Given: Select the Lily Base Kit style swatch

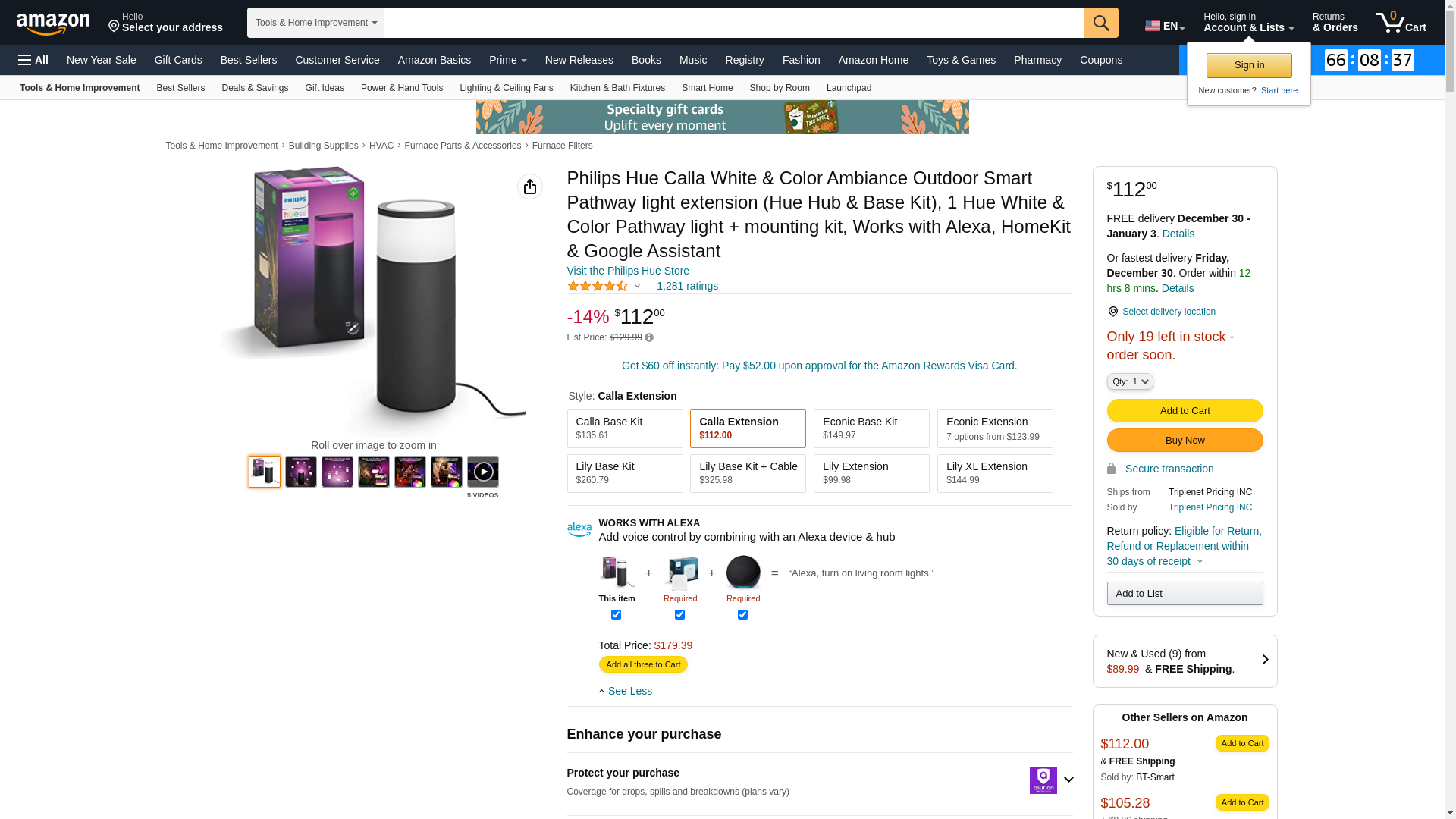Looking at the screenshot, I should pyautogui.click(x=625, y=473).
